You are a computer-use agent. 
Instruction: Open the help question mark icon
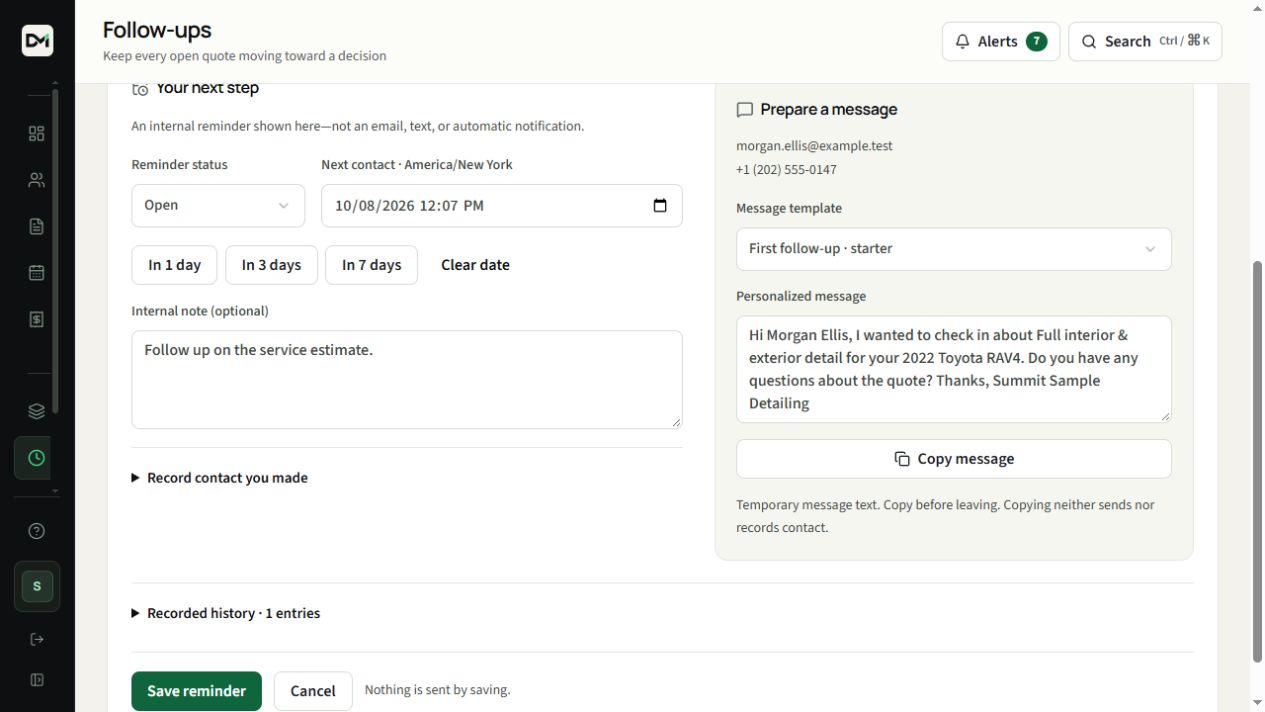pyautogui.click(x=37, y=531)
